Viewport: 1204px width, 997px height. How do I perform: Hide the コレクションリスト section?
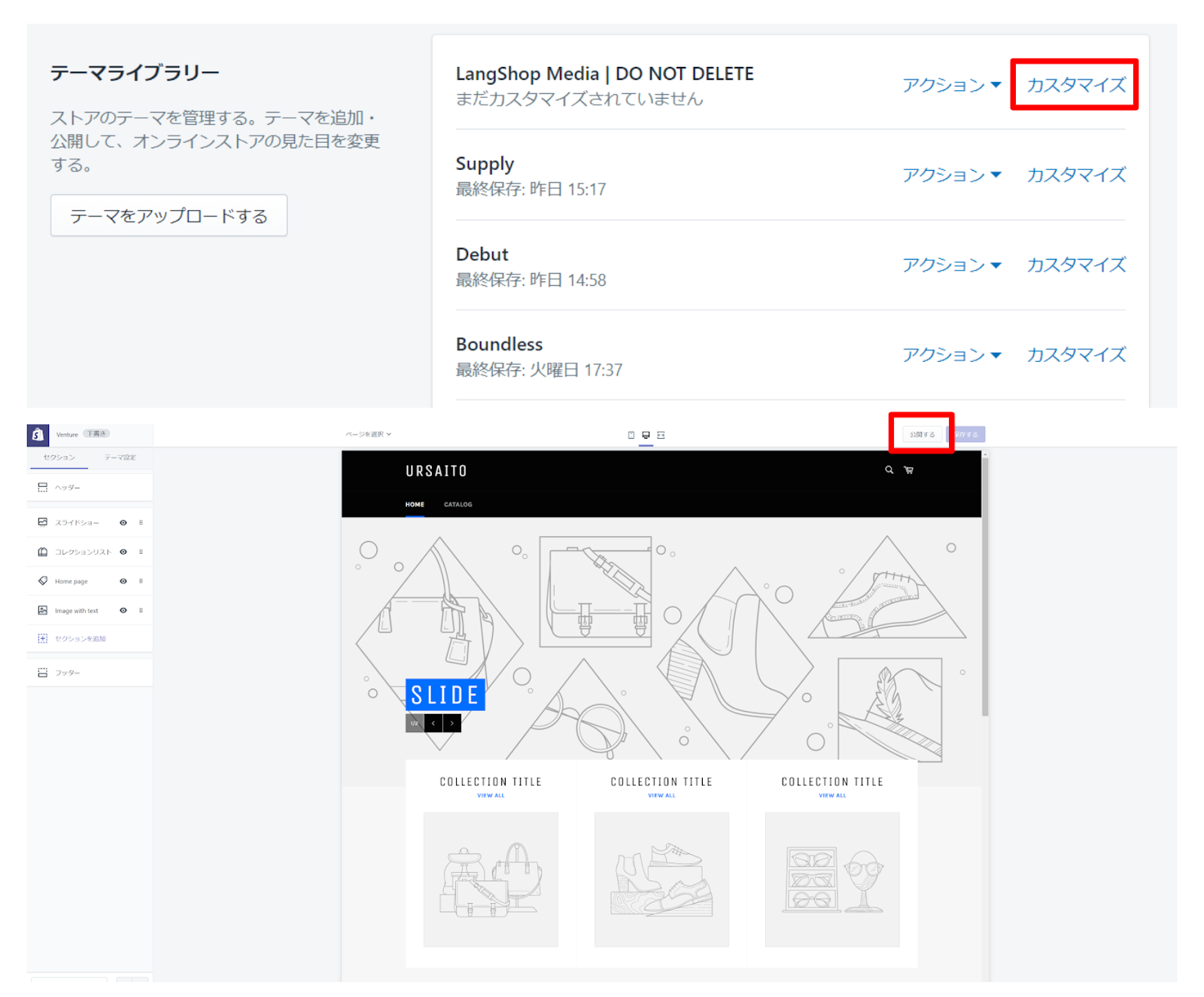tap(123, 552)
